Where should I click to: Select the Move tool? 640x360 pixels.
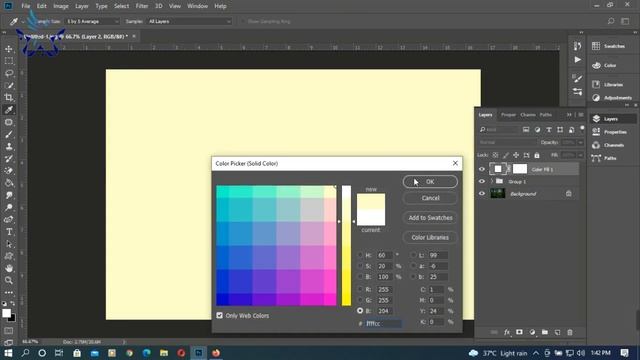[9, 49]
